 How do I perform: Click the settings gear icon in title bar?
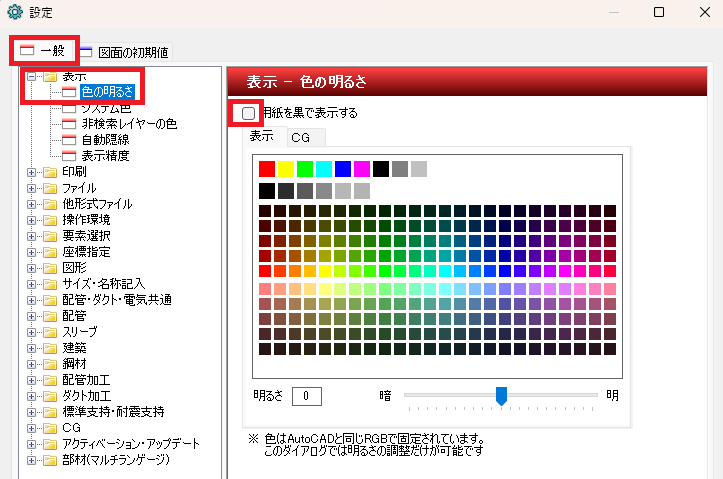(14, 13)
